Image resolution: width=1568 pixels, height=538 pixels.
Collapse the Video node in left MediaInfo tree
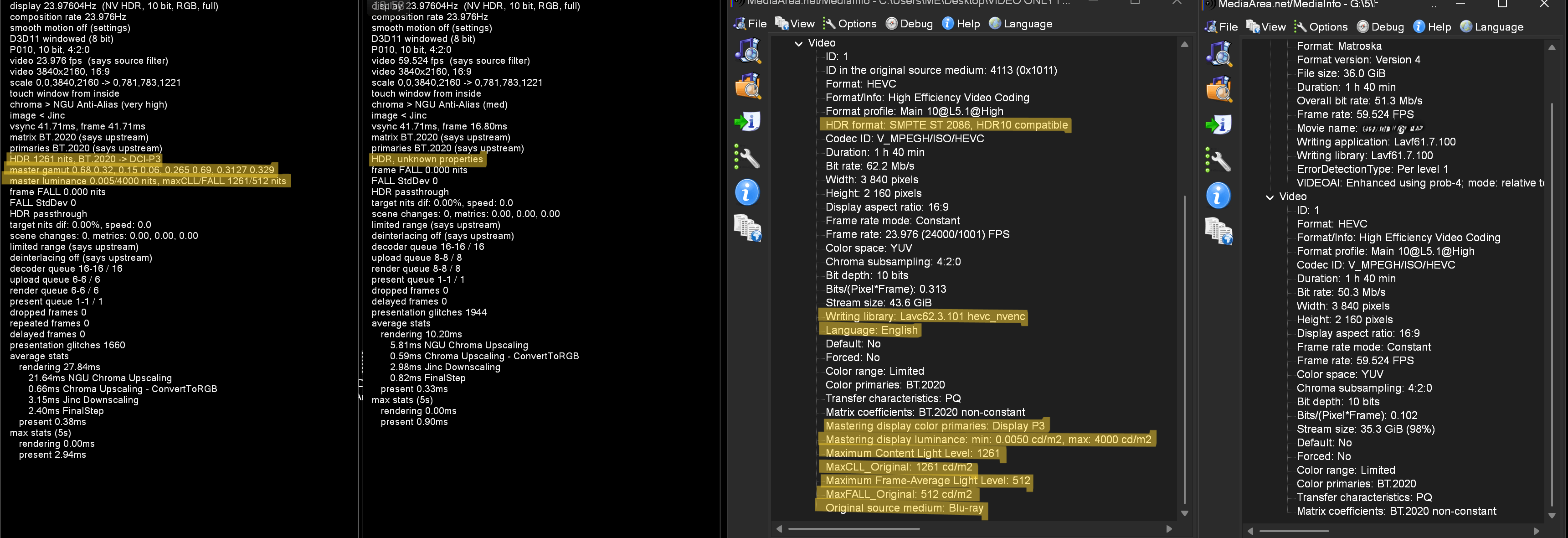click(x=799, y=43)
